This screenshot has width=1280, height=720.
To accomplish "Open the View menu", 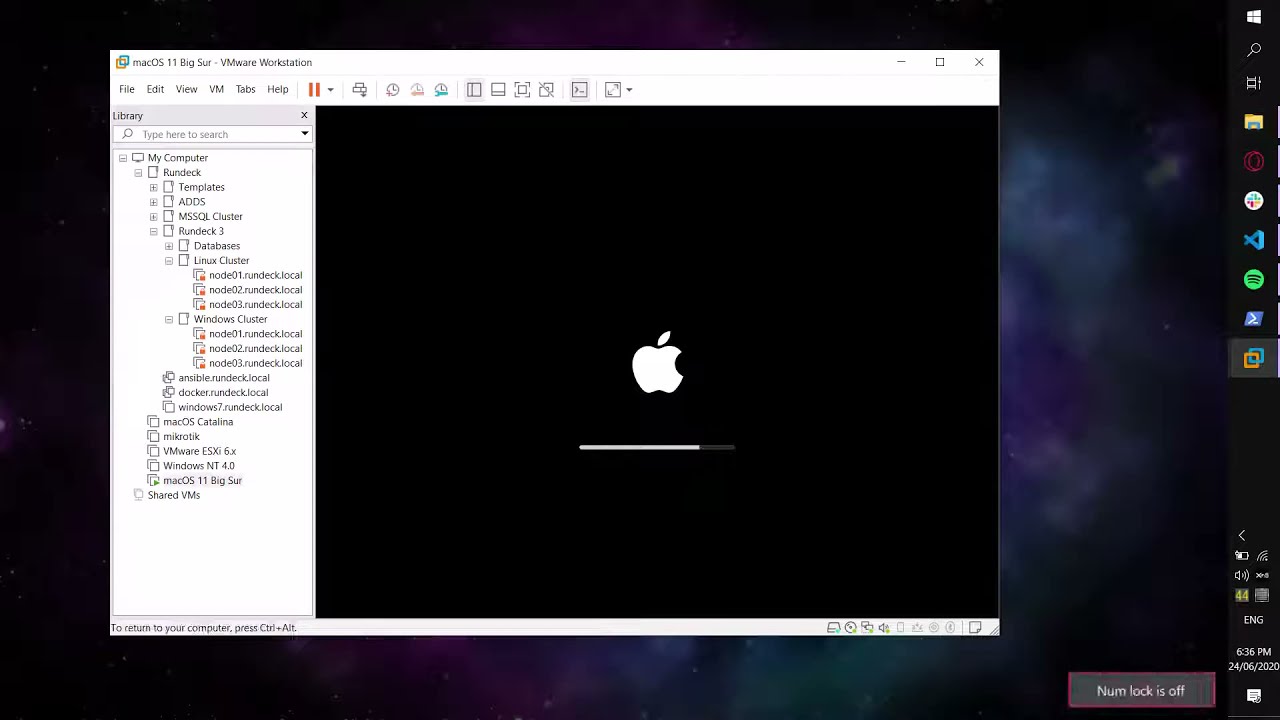I will click(x=187, y=89).
